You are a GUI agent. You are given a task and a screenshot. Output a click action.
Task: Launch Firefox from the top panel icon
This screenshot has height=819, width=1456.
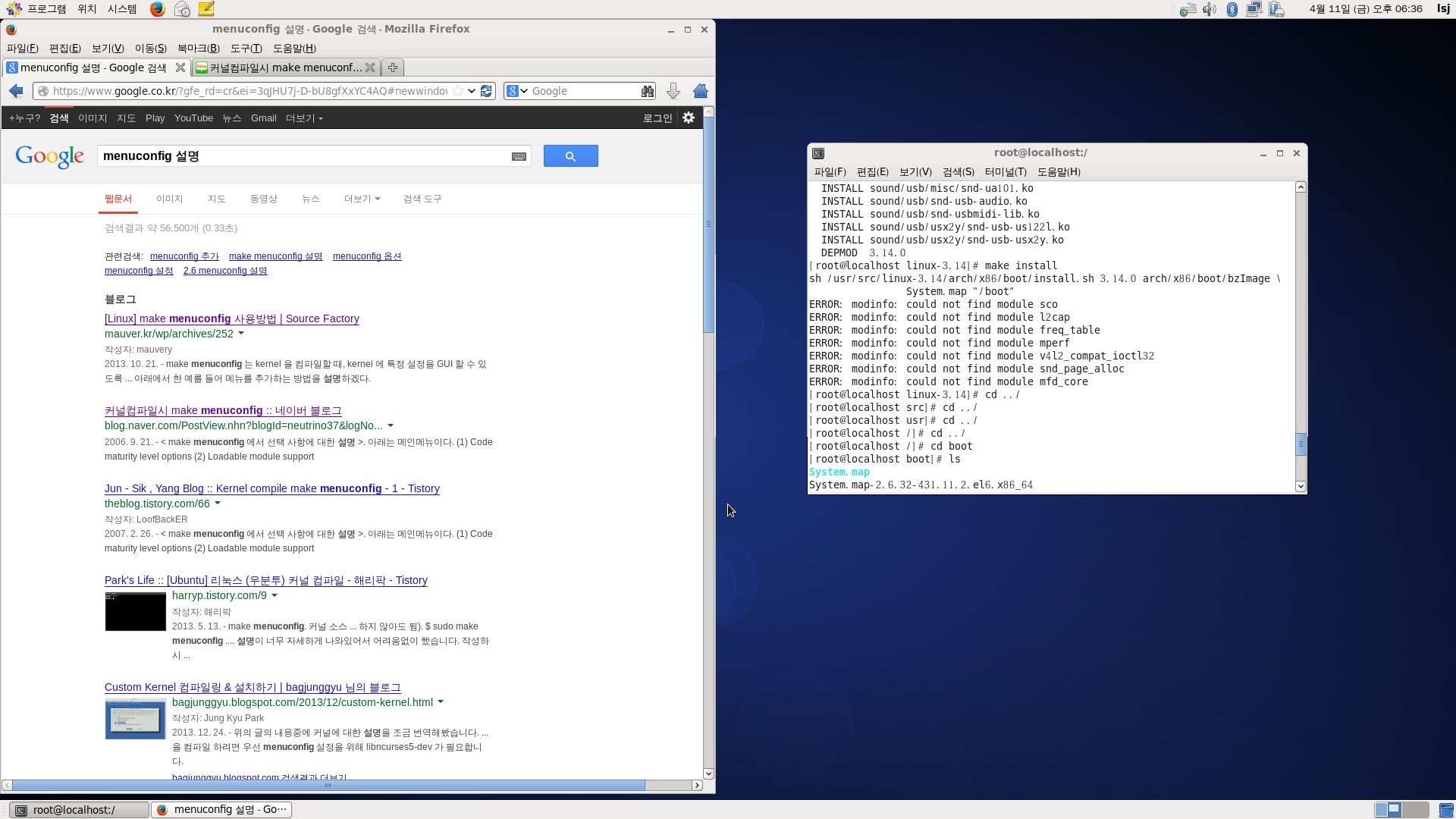point(157,9)
